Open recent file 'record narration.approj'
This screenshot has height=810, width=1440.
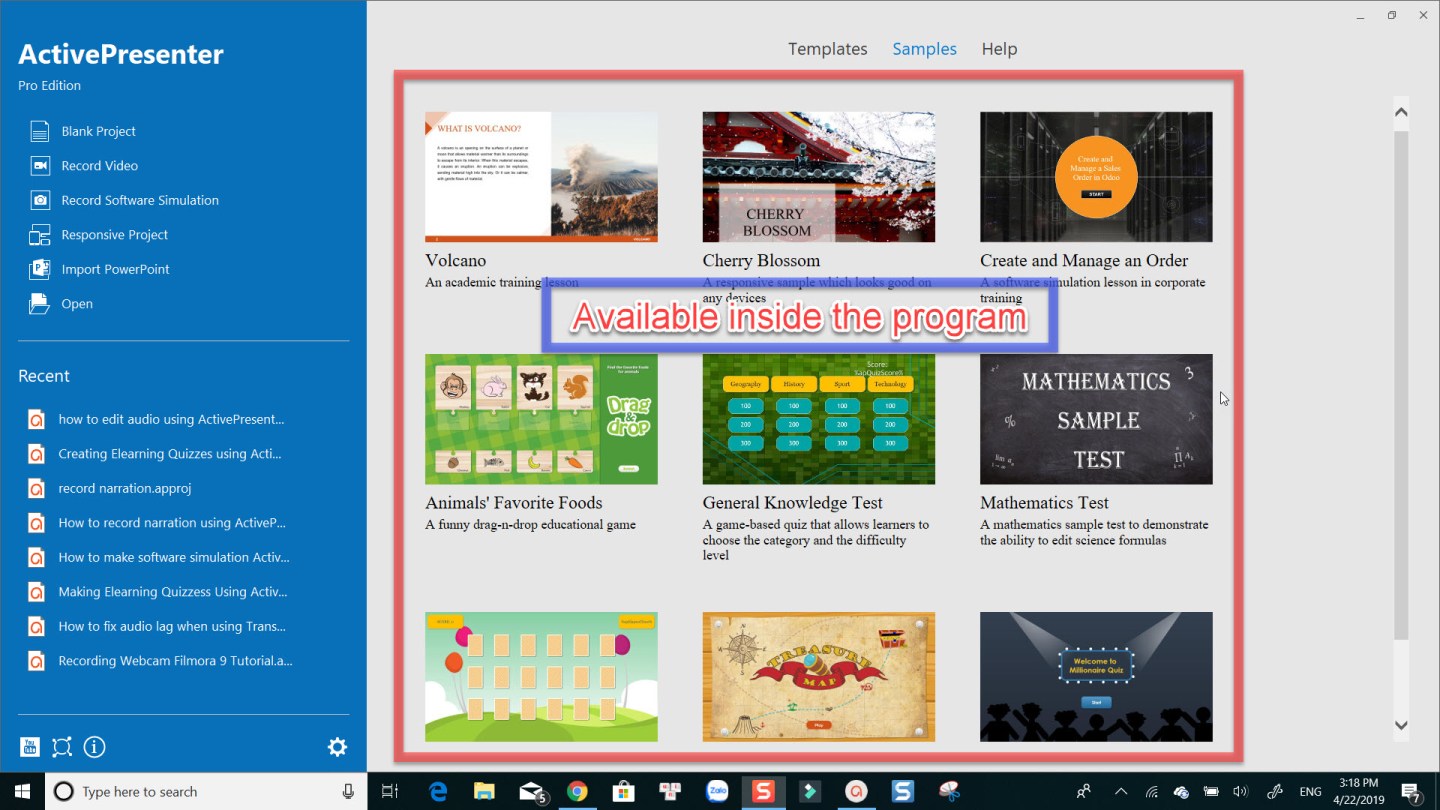110,488
